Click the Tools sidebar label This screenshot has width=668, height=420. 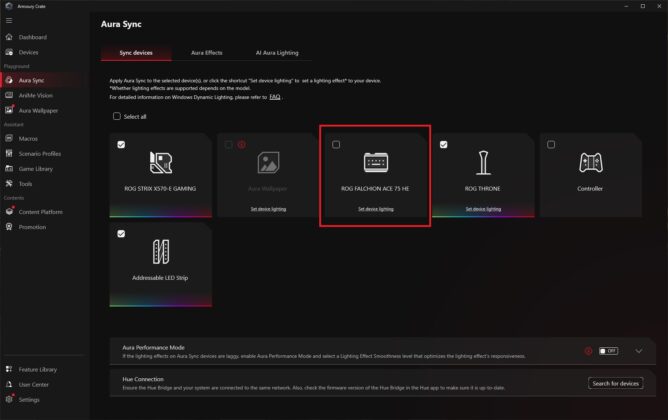(25, 184)
